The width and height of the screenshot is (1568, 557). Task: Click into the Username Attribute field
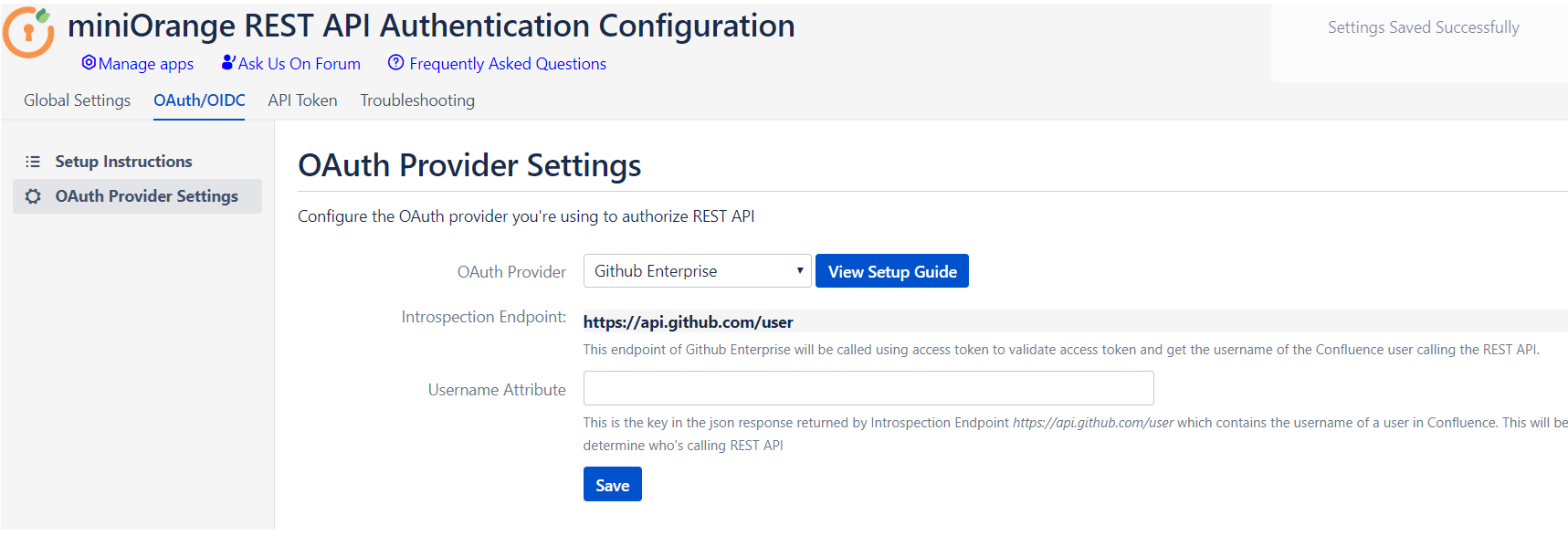868,388
